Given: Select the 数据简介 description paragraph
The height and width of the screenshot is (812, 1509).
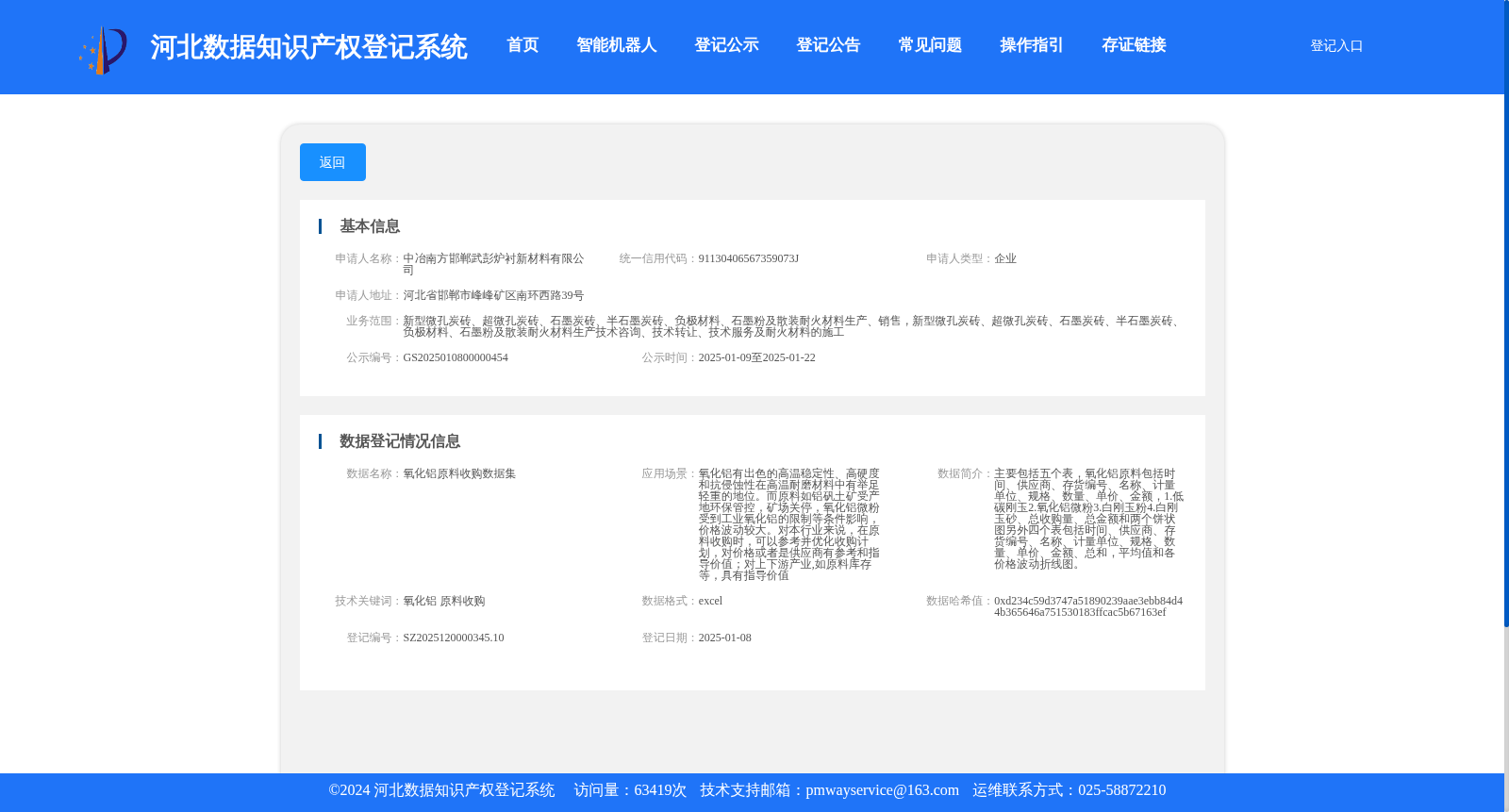Looking at the screenshot, I should click(x=1088, y=519).
